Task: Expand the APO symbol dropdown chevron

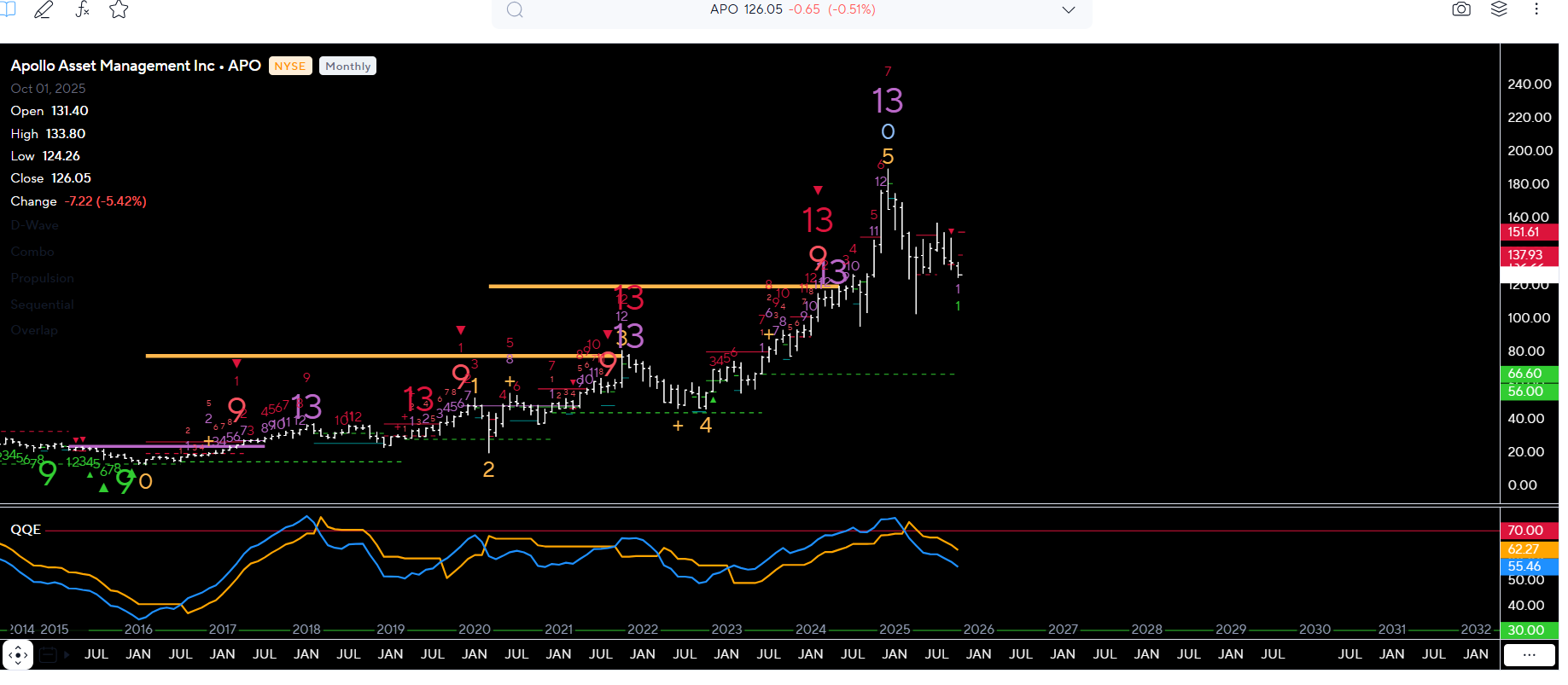Action: 1068,10
